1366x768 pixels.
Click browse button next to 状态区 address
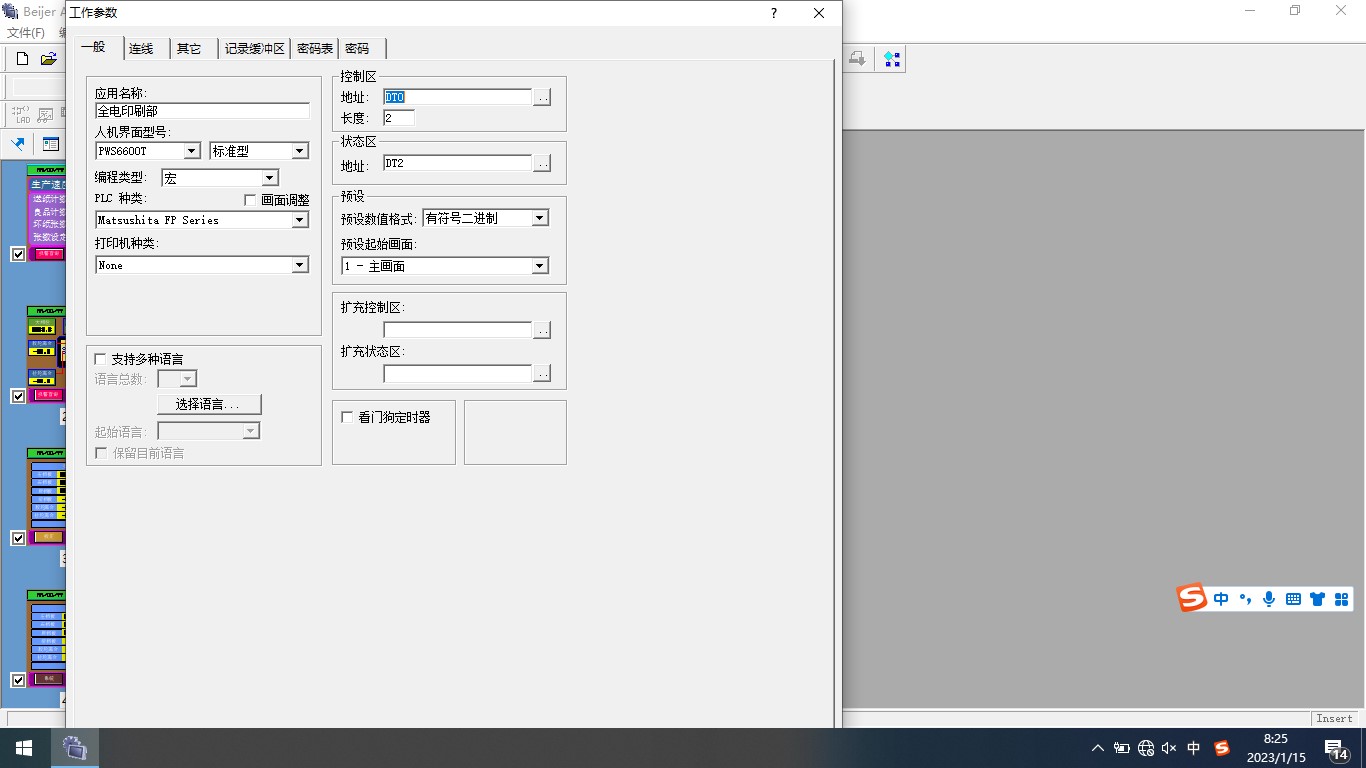(541, 164)
